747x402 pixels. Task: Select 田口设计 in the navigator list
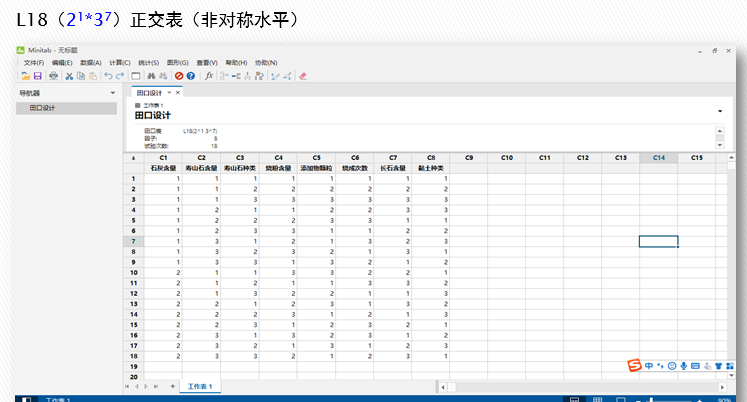66,108
